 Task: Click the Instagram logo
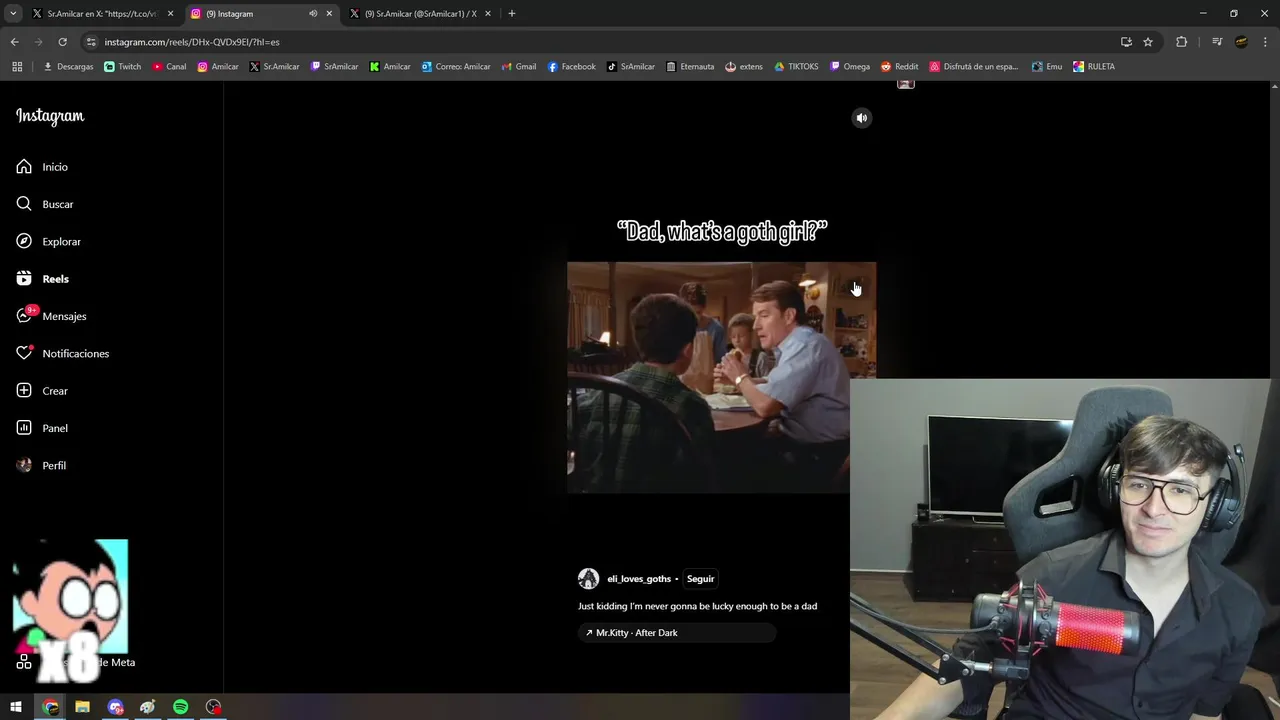(x=50, y=116)
